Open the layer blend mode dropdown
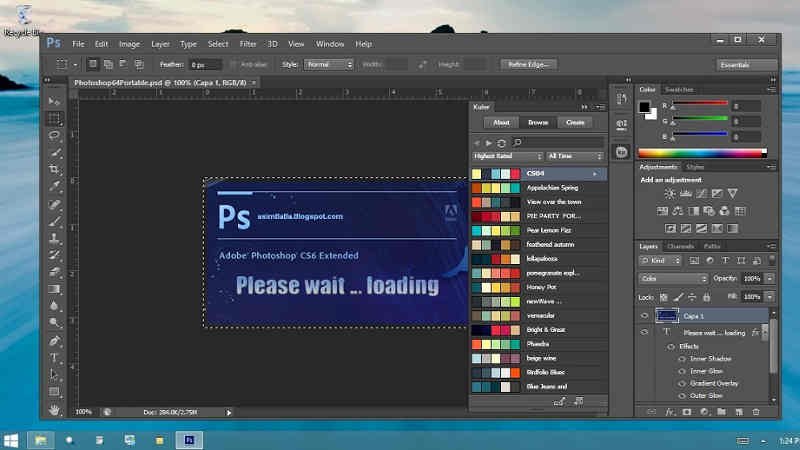The height and width of the screenshot is (450, 800). [673, 279]
